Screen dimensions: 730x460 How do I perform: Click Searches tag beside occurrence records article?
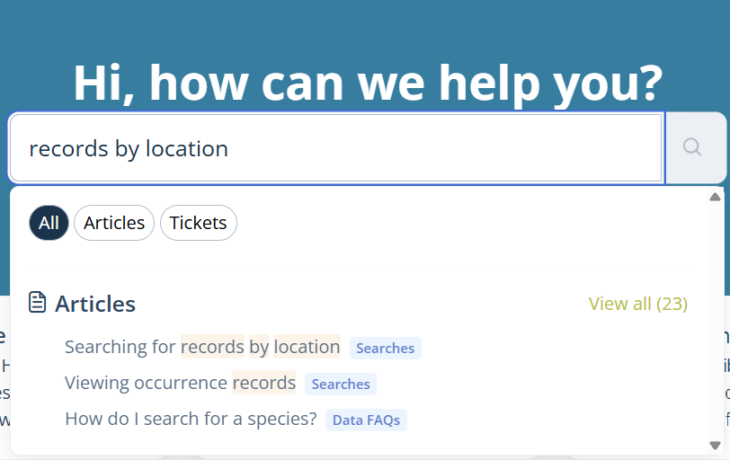click(341, 384)
